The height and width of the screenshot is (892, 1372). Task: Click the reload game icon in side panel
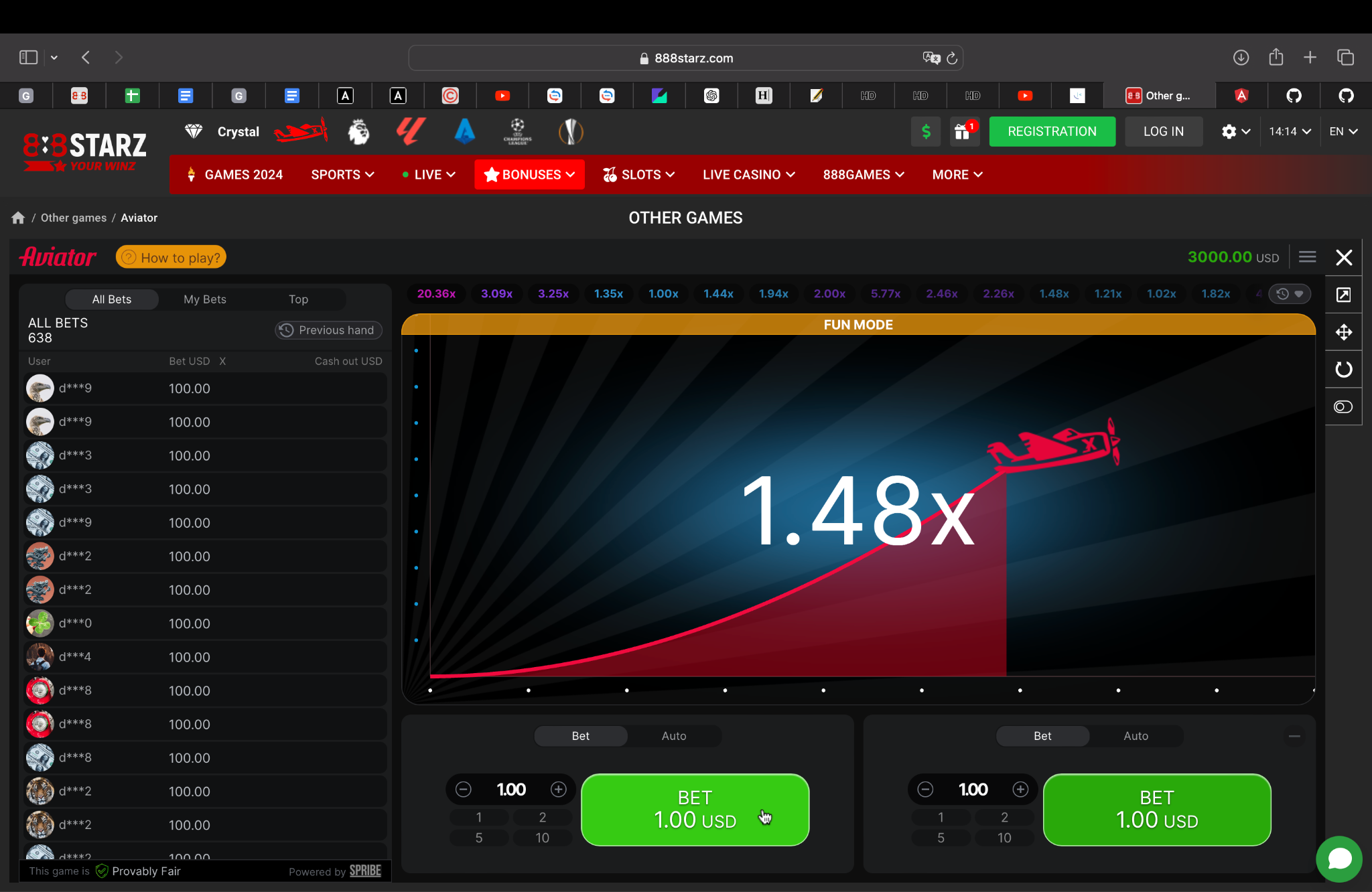coord(1343,370)
